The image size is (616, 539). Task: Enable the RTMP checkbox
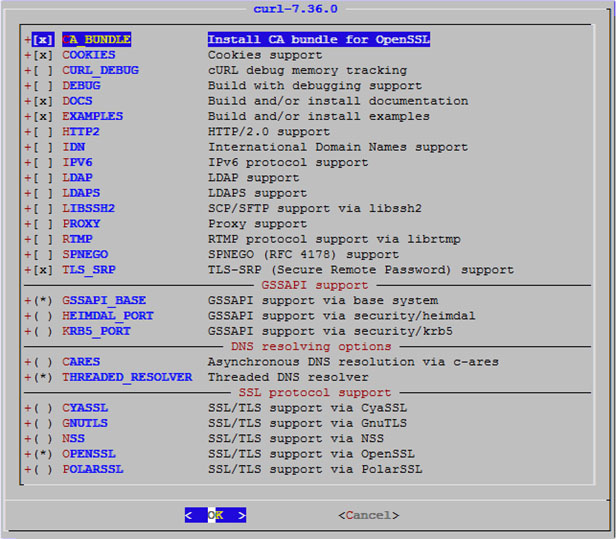pos(43,239)
